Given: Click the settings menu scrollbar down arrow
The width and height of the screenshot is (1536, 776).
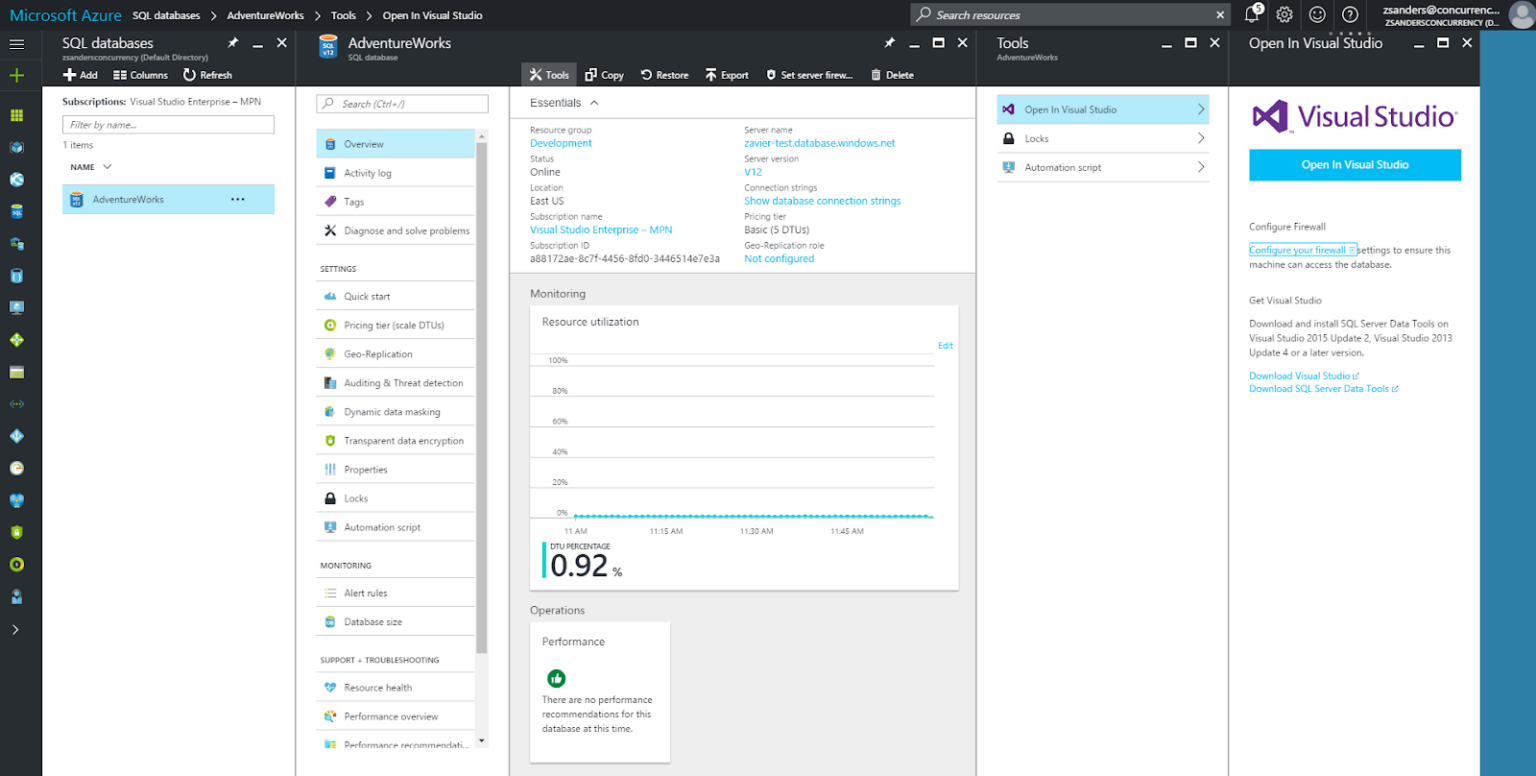Looking at the screenshot, I should coord(482,741).
